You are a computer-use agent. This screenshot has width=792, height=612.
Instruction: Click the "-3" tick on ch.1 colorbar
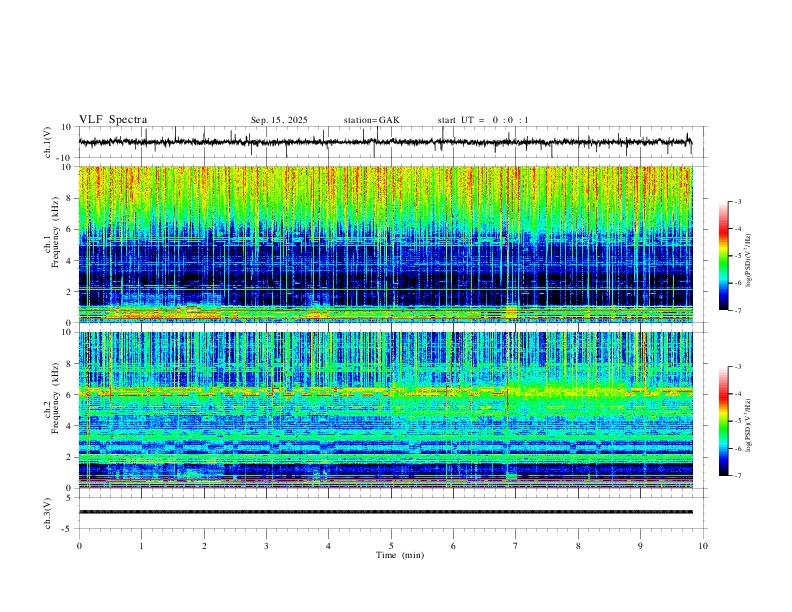pyautogui.click(x=738, y=201)
